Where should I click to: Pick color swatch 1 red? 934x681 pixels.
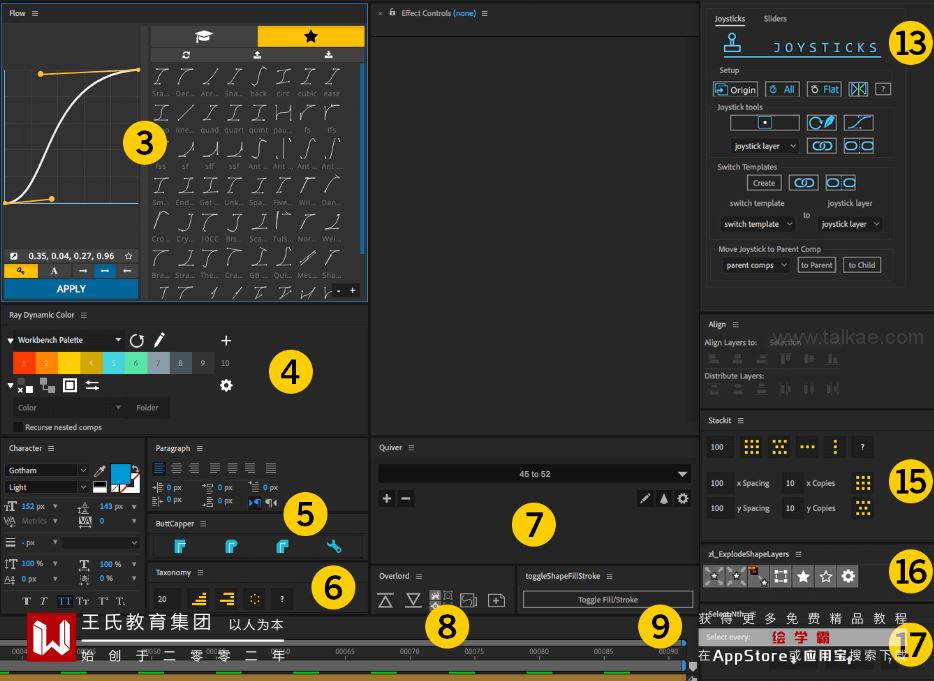[x=24, y=363]
